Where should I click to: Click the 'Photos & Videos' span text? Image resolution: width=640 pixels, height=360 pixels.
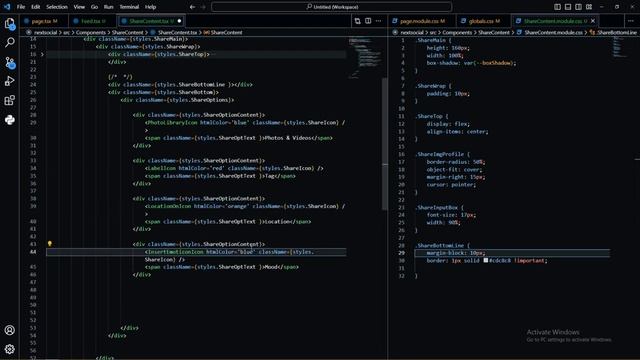click(x=288, y=138)
